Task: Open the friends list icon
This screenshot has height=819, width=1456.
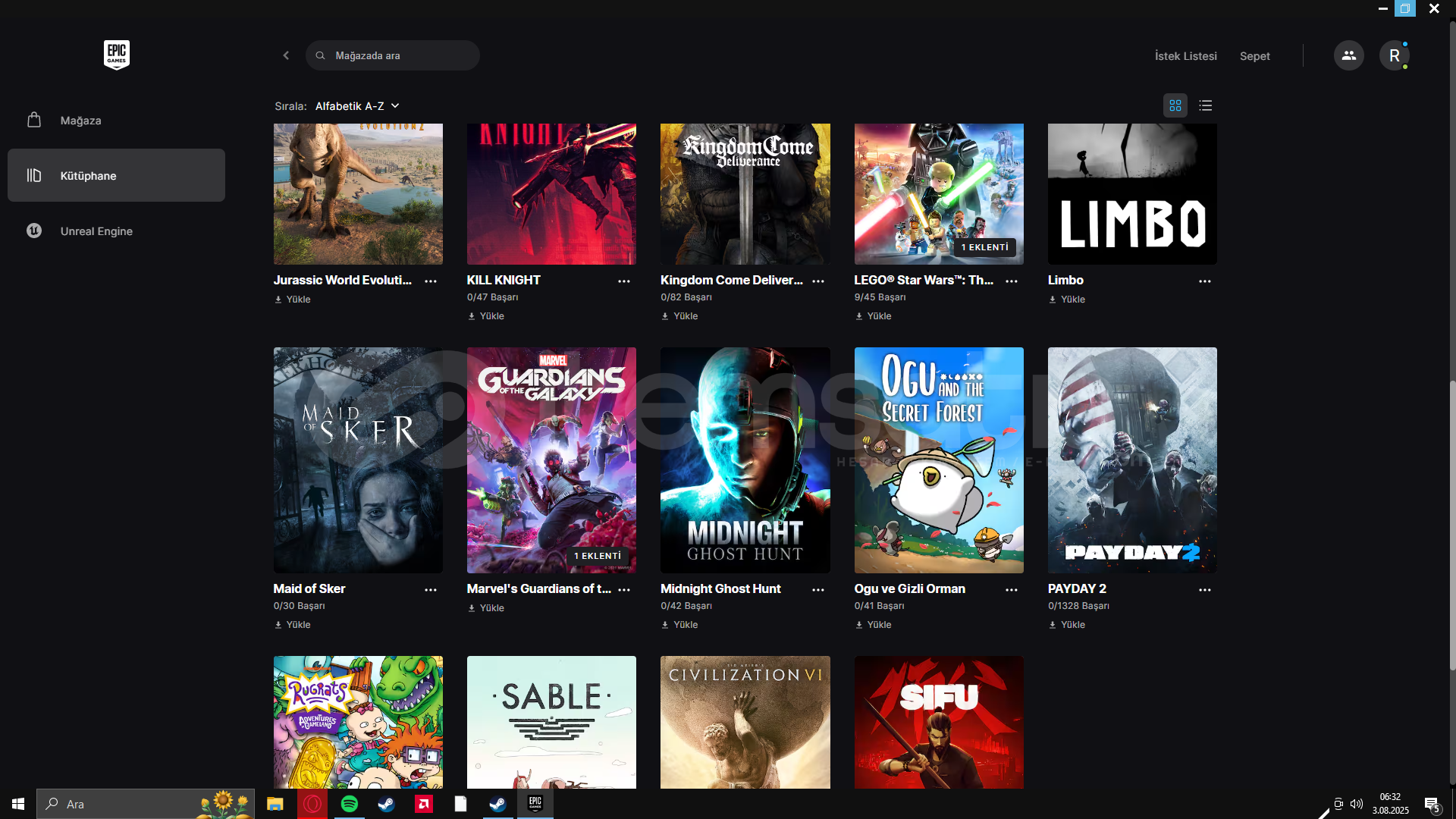Action: click(1348, 55)
